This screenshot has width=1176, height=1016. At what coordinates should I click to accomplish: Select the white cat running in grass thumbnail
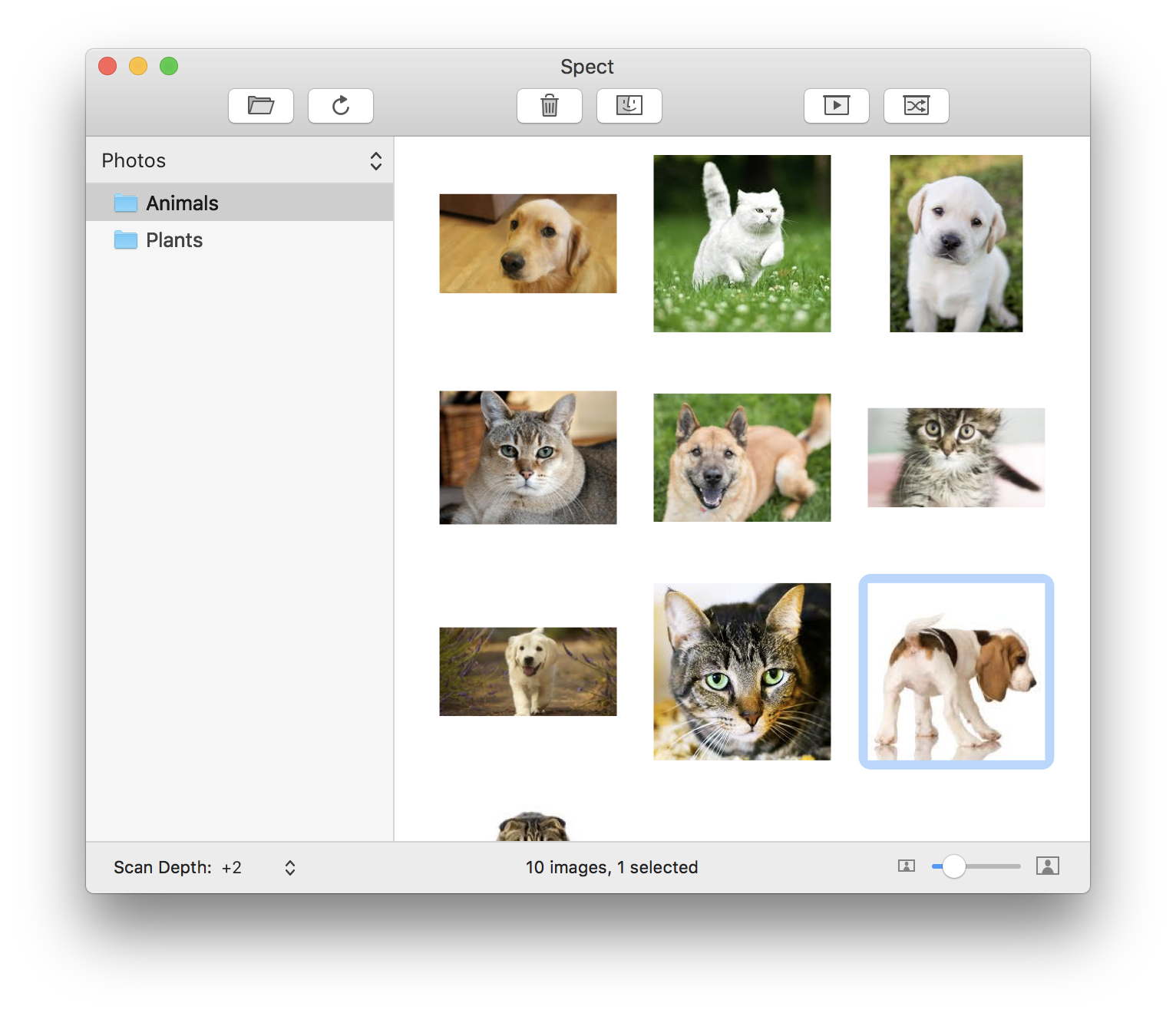point(742,243)
